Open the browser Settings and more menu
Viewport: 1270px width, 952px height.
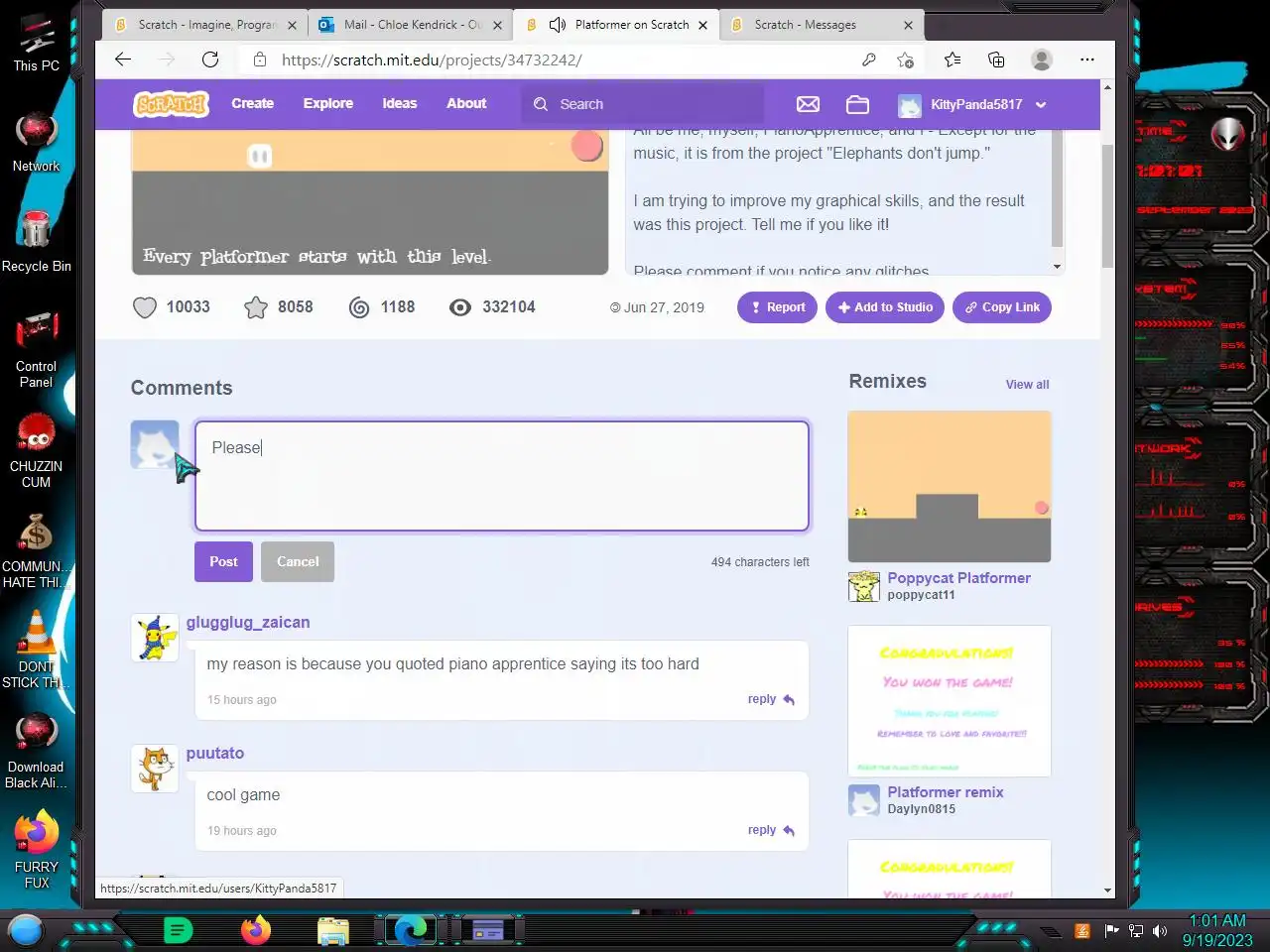[1087, 59]
